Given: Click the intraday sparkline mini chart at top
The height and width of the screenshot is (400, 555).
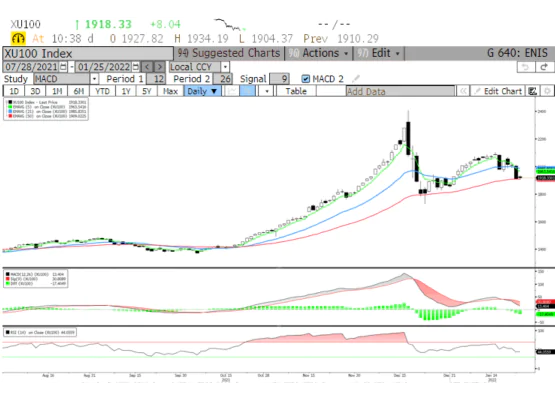Looking at the screenshot, I should 230,25.
